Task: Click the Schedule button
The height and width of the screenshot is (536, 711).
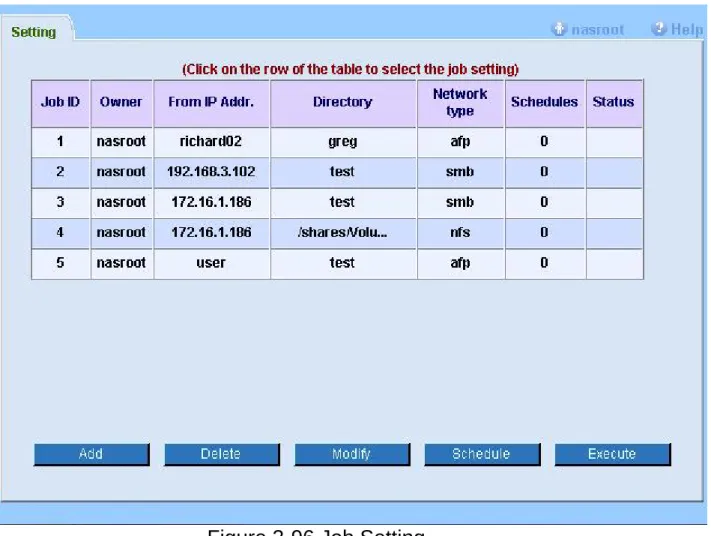Action: [482, 454]
